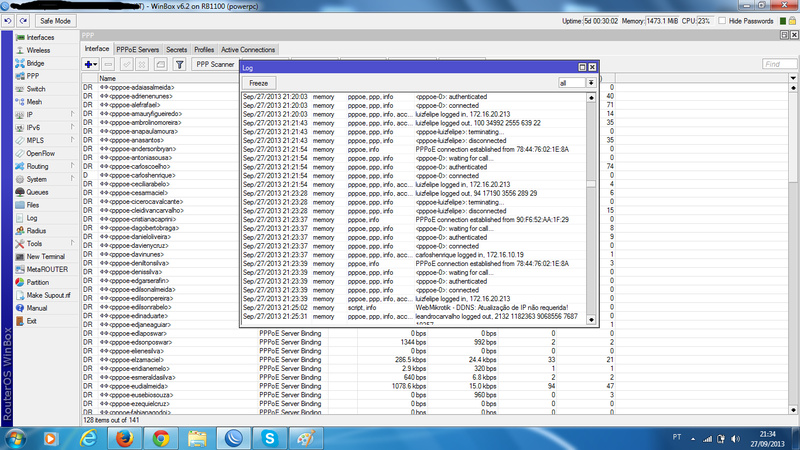Click Make Supout.rif in sidebar
800x450 pixels.
coord(48,295)
